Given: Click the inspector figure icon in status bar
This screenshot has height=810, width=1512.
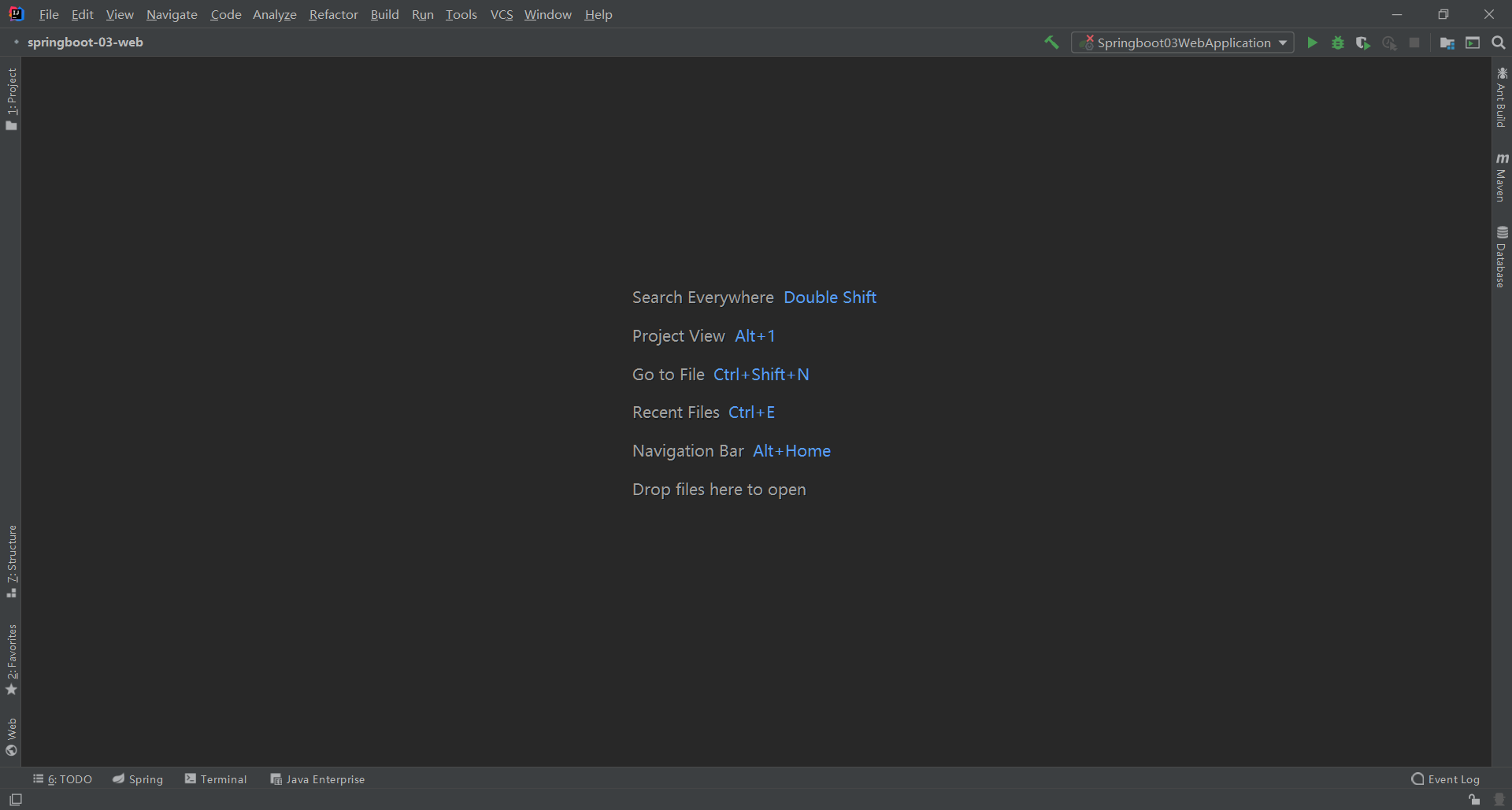Looking at the screenshot, I should [1499, 800].
